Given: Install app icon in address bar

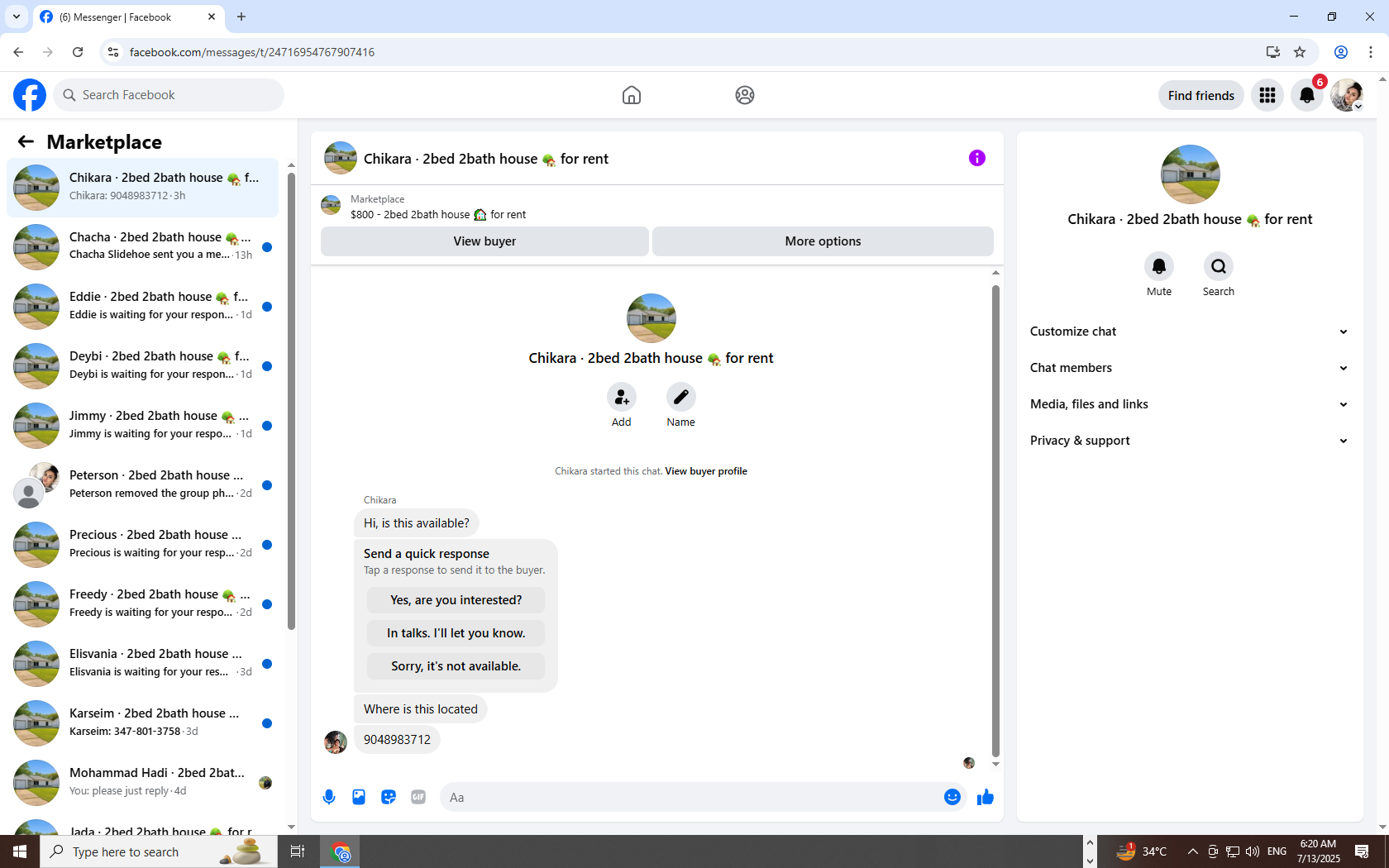Looking at the screenshot, I should (1273, 52).
